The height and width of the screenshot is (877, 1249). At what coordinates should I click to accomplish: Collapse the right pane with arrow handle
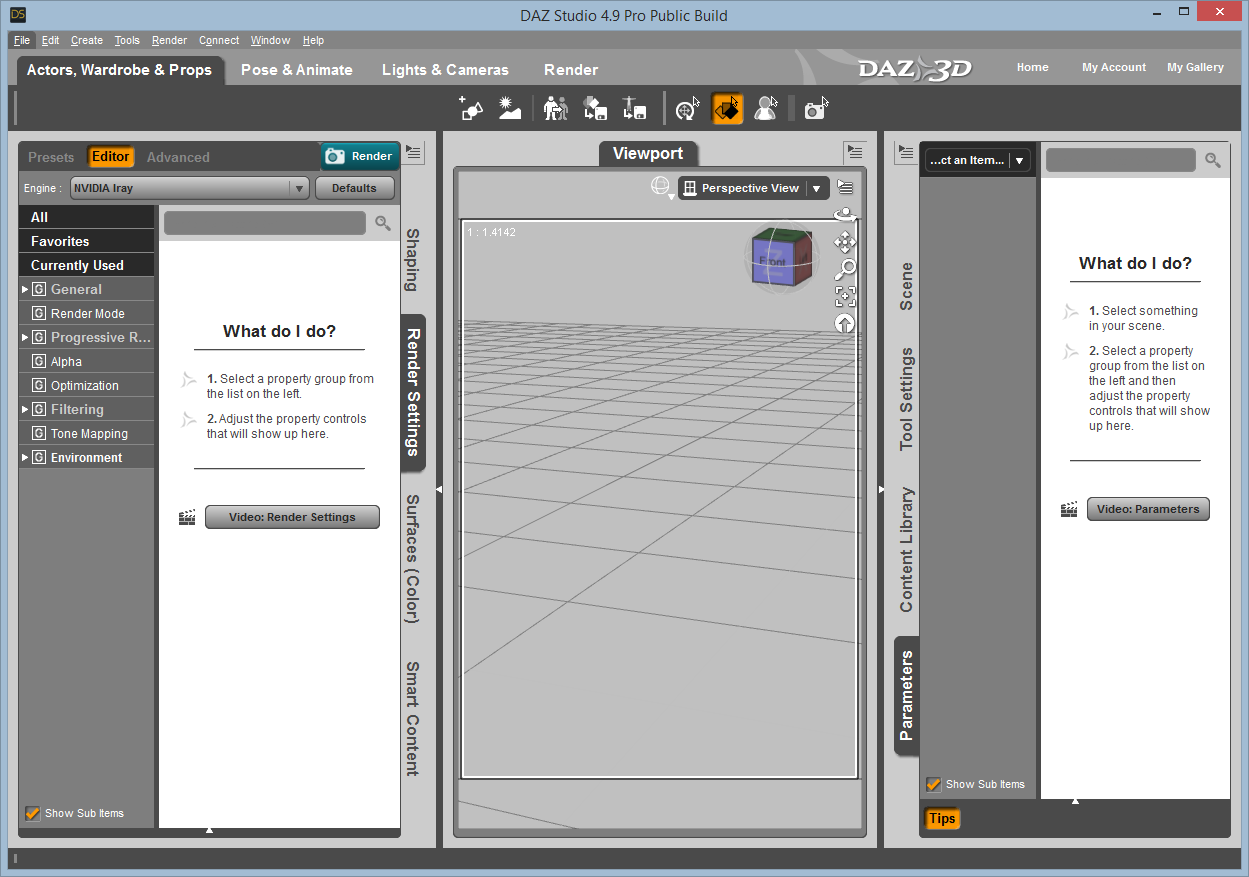pos(881,489)
